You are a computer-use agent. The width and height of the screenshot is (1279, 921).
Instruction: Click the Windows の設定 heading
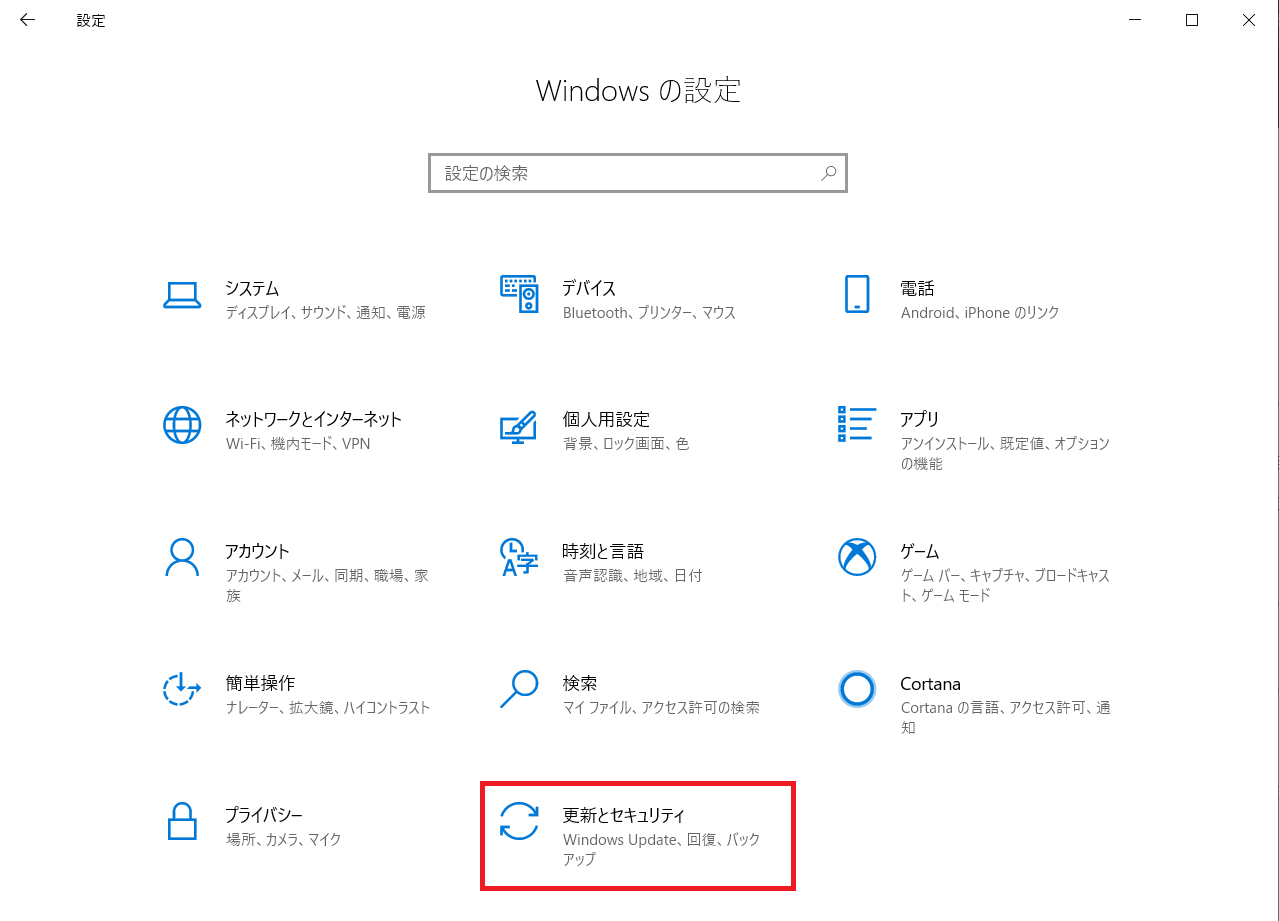(x=639, y=90)
